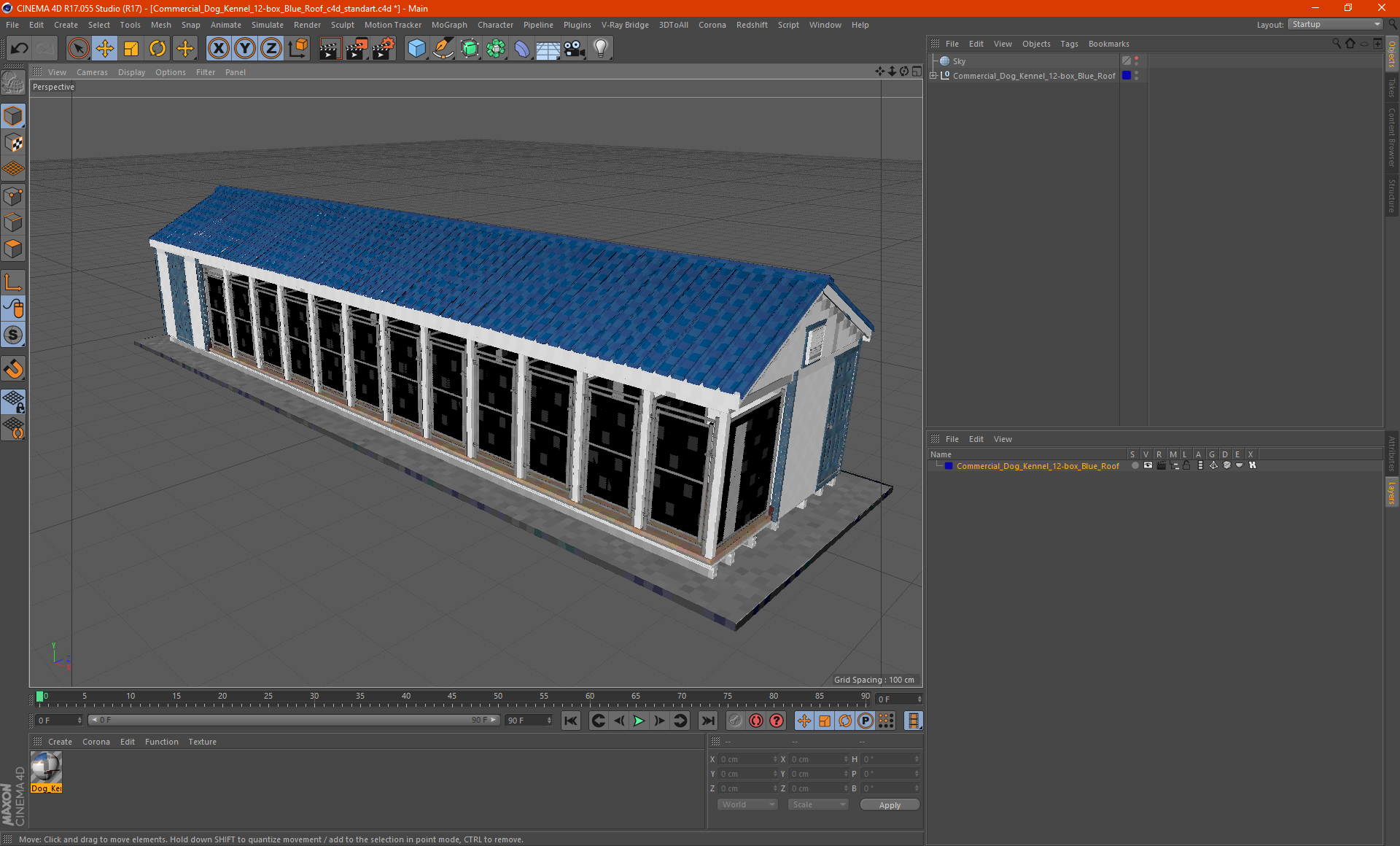Click the Apply button
This screenshot has height=846, width=1400.
point(890,805)
